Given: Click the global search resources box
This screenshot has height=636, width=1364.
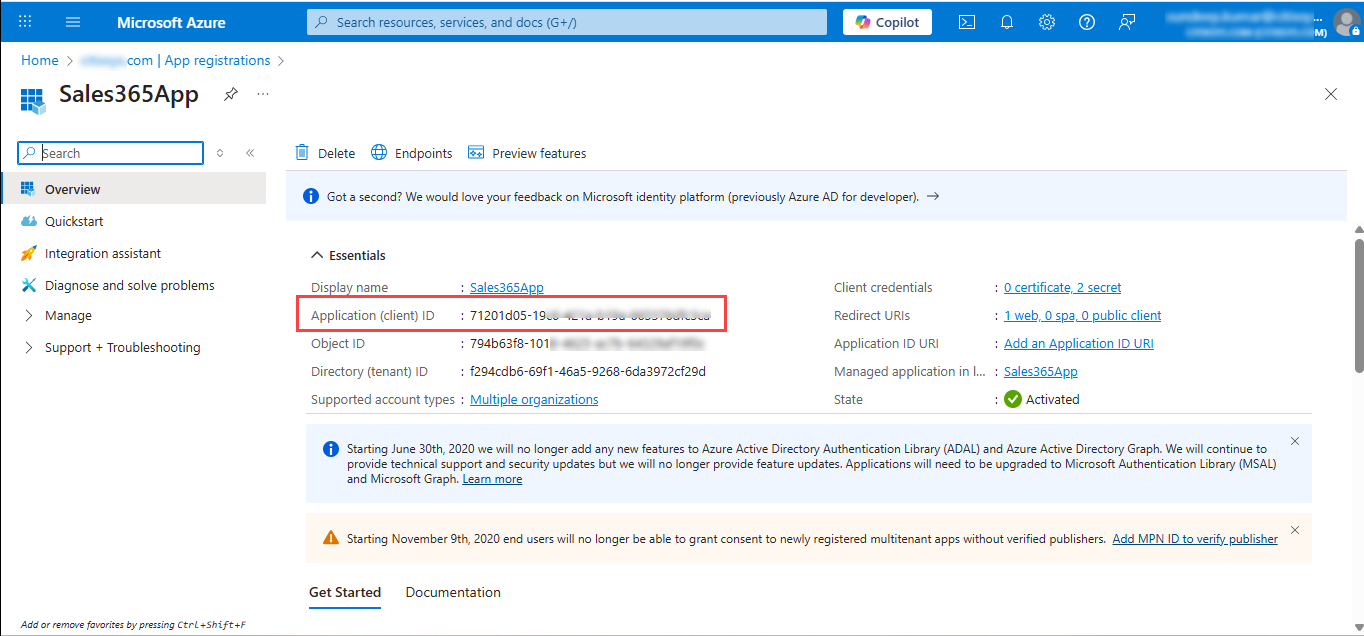Looking at the screenshot, I should point(566,22).
